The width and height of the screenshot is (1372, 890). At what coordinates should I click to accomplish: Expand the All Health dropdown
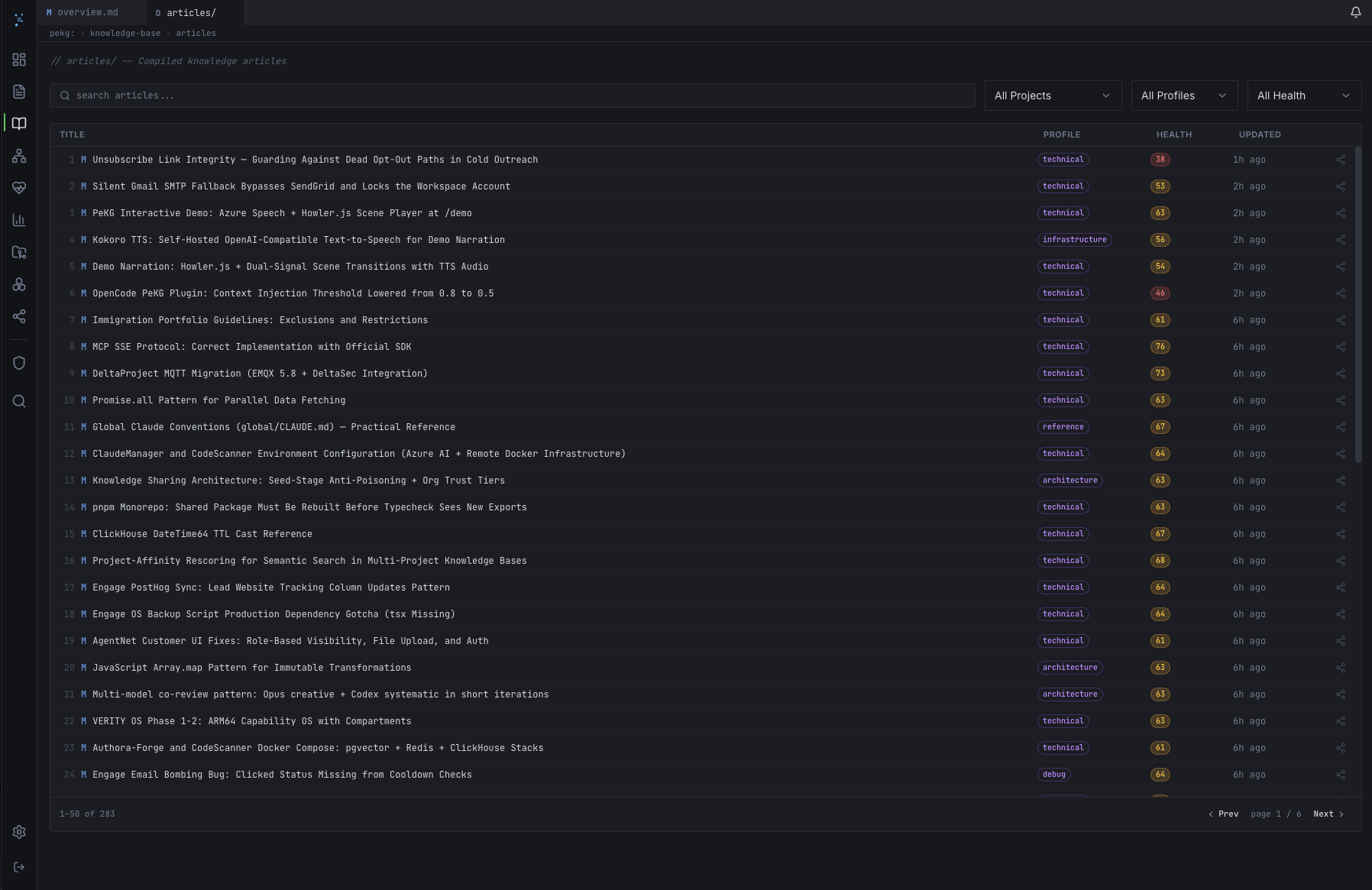pyautogui.click(x=1303, y=95)
